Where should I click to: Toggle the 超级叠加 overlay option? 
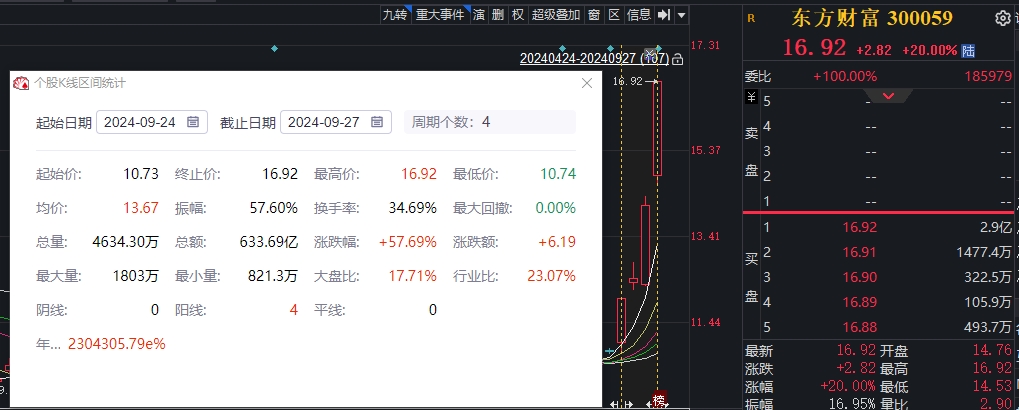[x=556, y=15]
